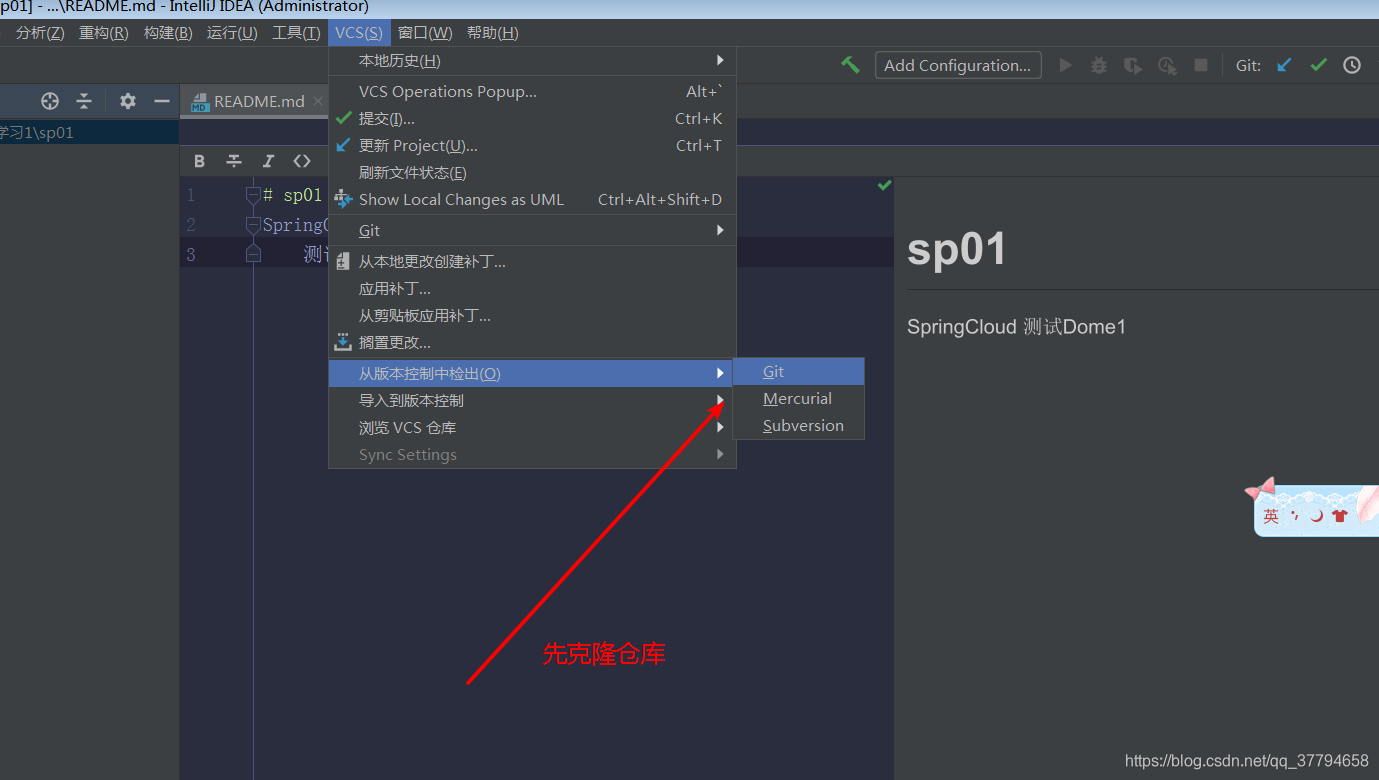
Task: Open 帮助 menu in menu bar
Action: coord(493,32)
